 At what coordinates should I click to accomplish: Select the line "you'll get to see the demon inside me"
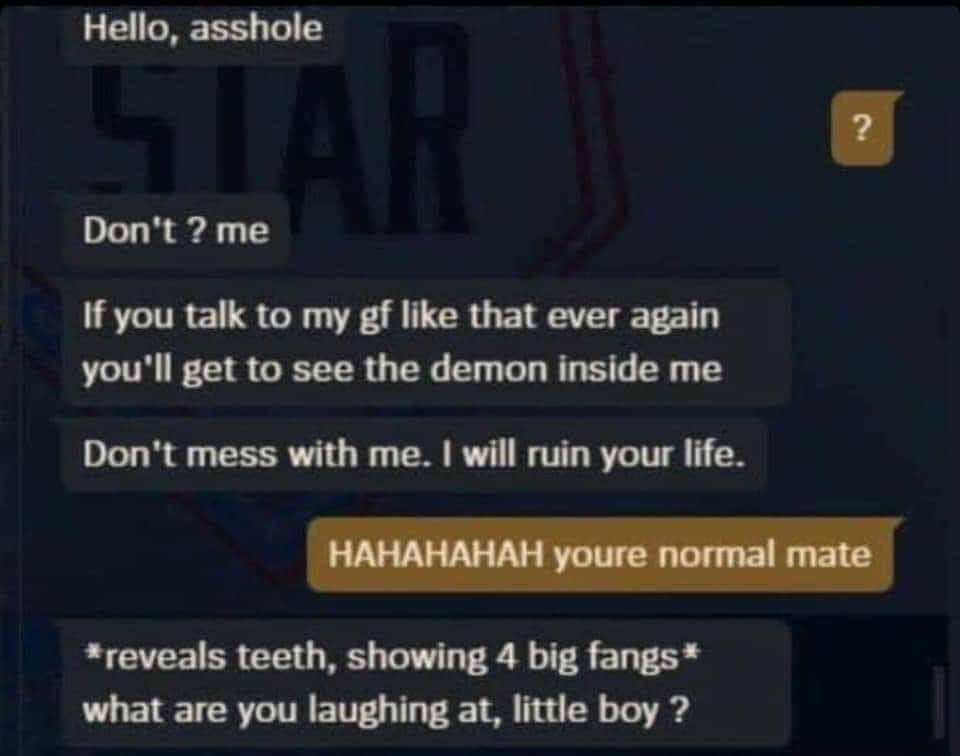pyautogui.click(x=402, y=370)
